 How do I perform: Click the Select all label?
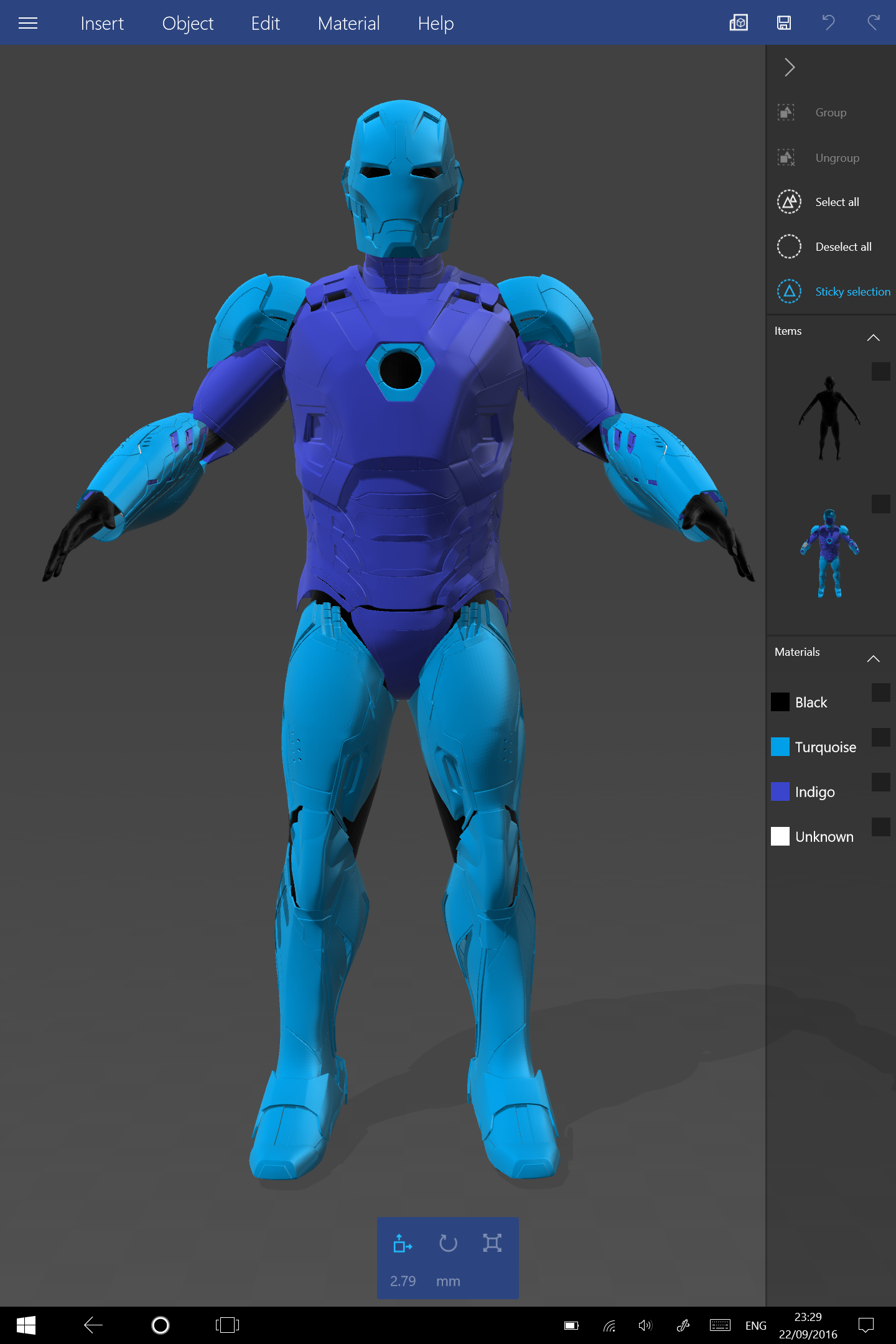[837, 202]
